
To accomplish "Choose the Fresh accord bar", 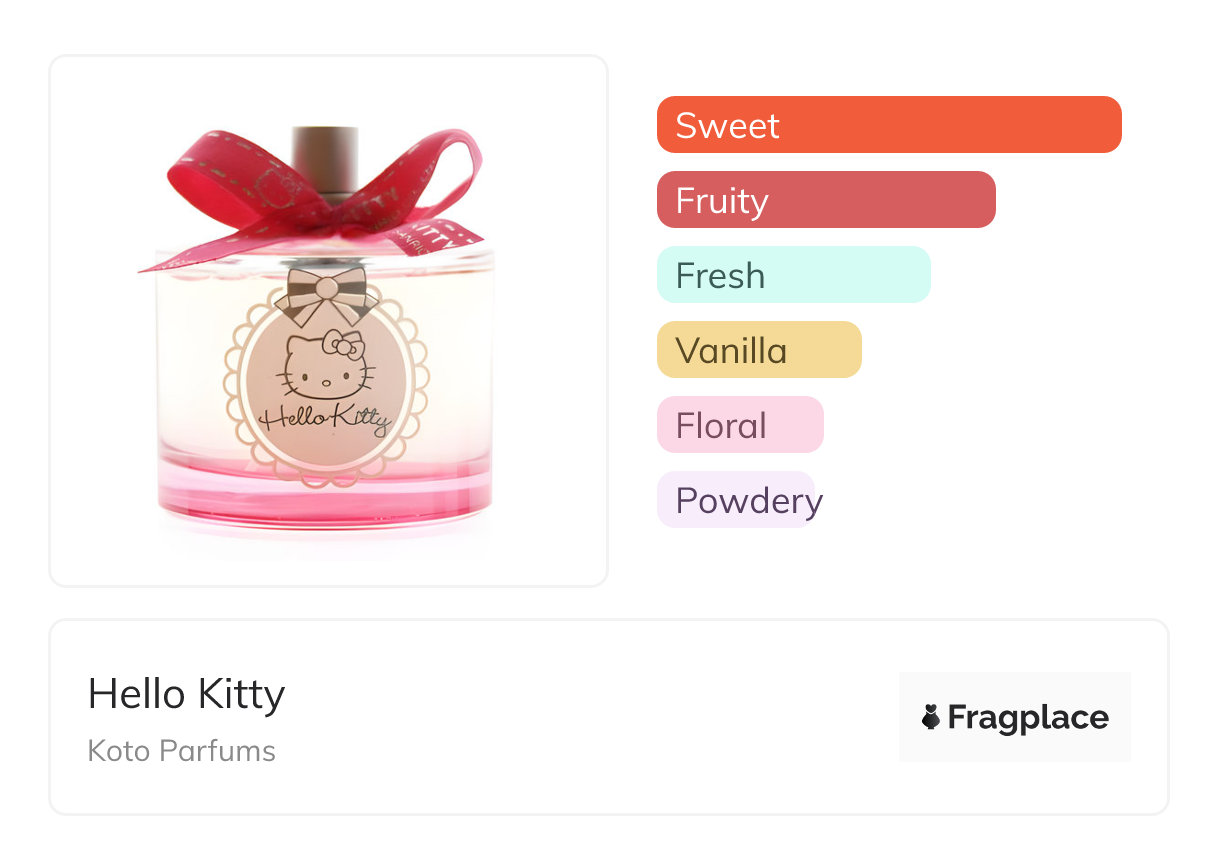I will [x=793, y=275].
